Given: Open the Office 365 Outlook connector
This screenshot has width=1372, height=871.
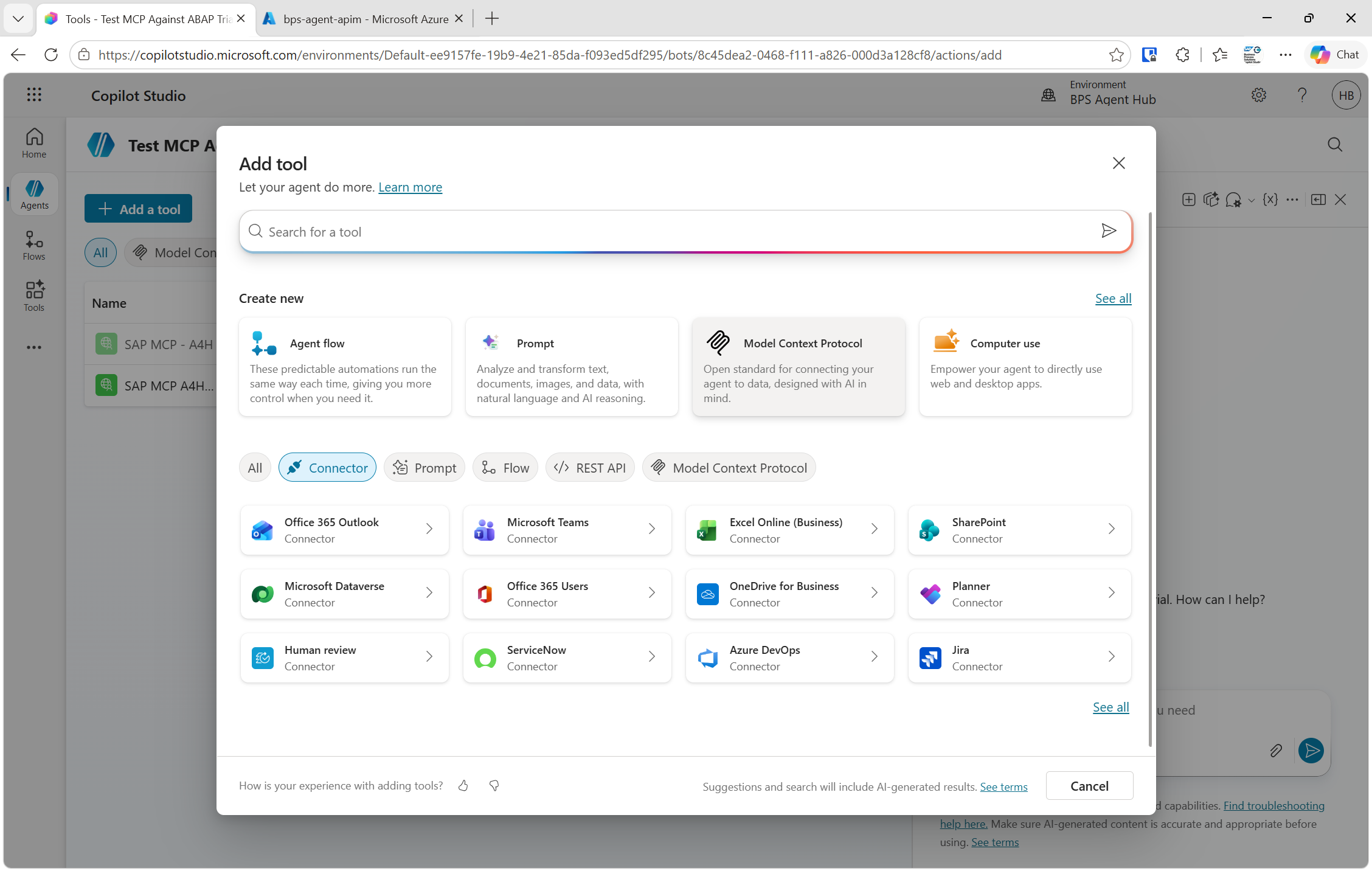Looking at the screenshot, I should coord(345,530).
